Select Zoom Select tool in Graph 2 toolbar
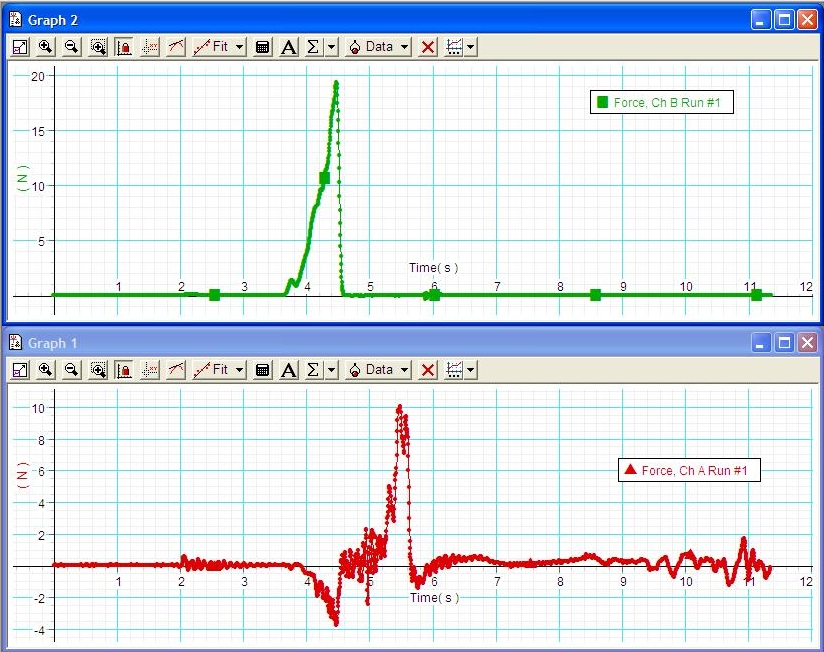 click(98, 47)
